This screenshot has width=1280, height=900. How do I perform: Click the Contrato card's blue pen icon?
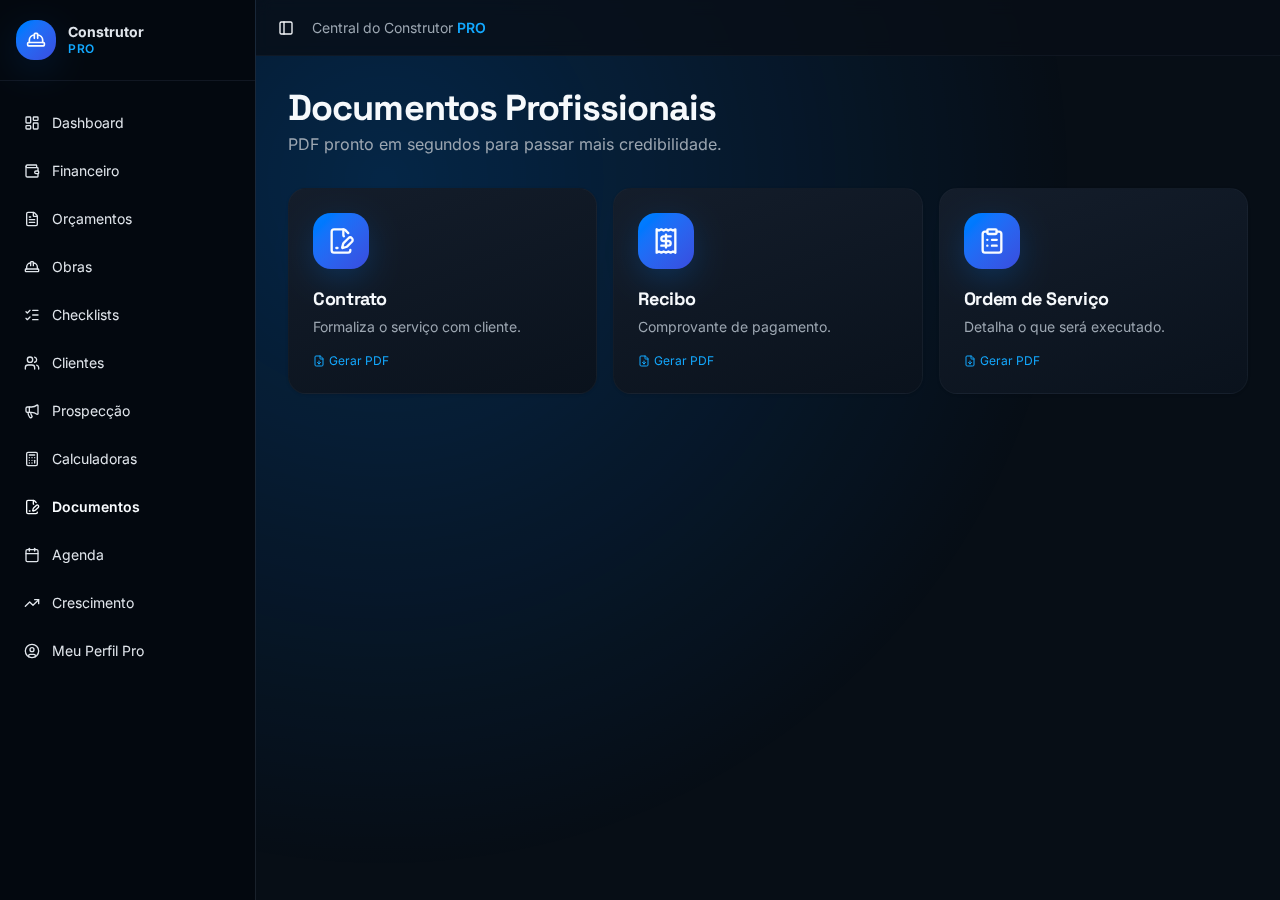(x=341, y=241)
